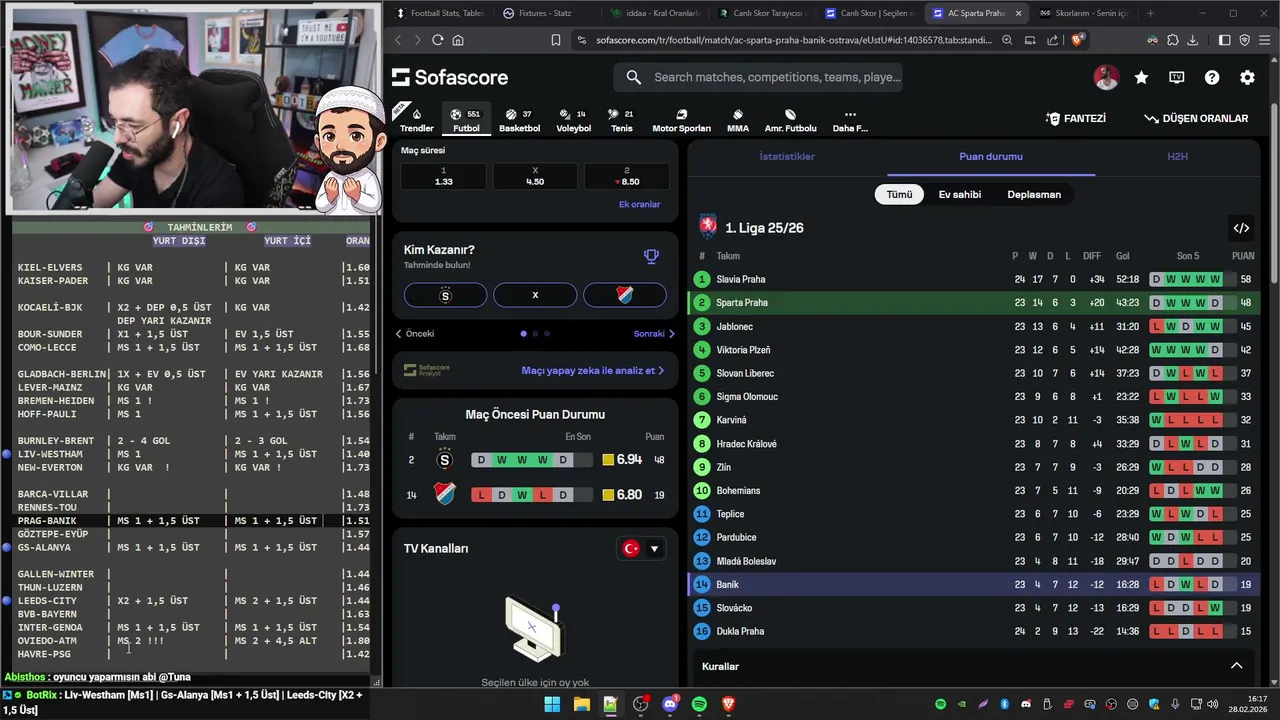Image resolution: width=1280 pixels, height=720 pixels.
Task: Open the Windows Start menu
Action: pyautogui.click(x=552, y=704)
